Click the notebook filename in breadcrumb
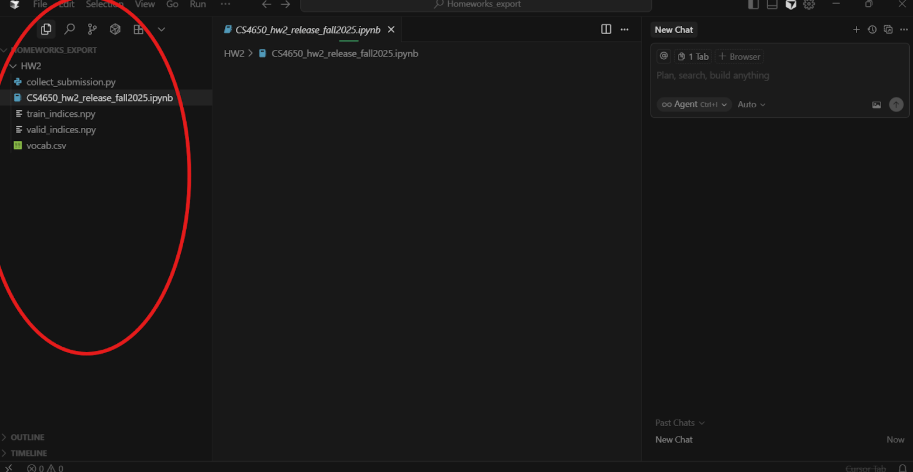 point(345,54)
